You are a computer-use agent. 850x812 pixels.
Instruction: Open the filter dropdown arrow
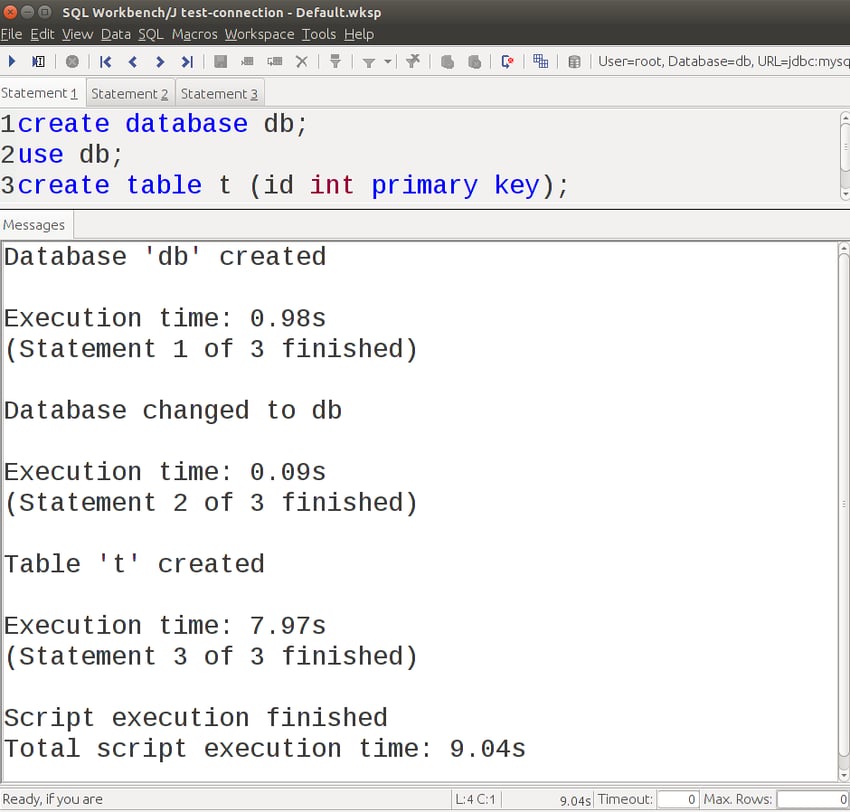[x=387, y=62]
